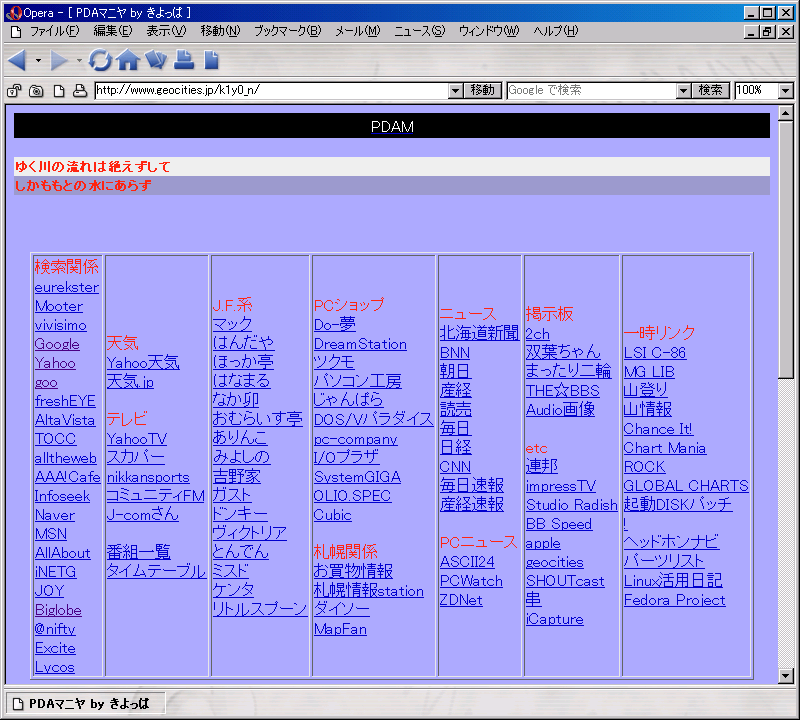Click the print preview icon beside address bar
The height and width of the screenshot is (720, 800).
(80, 91)
